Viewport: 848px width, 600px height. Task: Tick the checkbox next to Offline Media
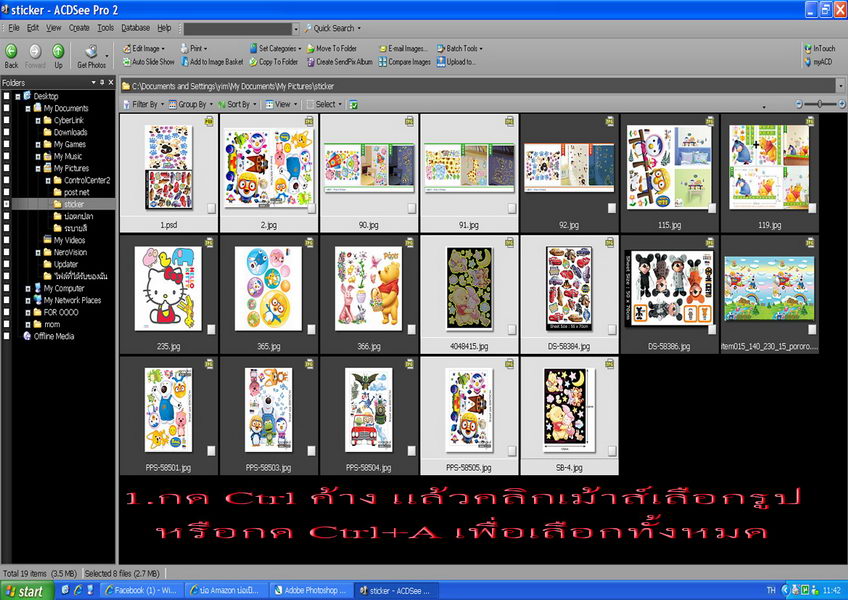tap(6, 336)
